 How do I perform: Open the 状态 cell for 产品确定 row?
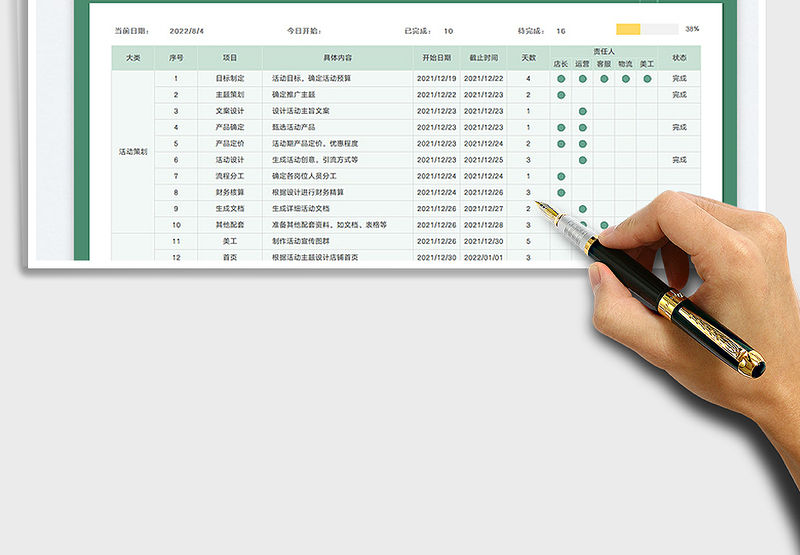(x=679, y=127)
